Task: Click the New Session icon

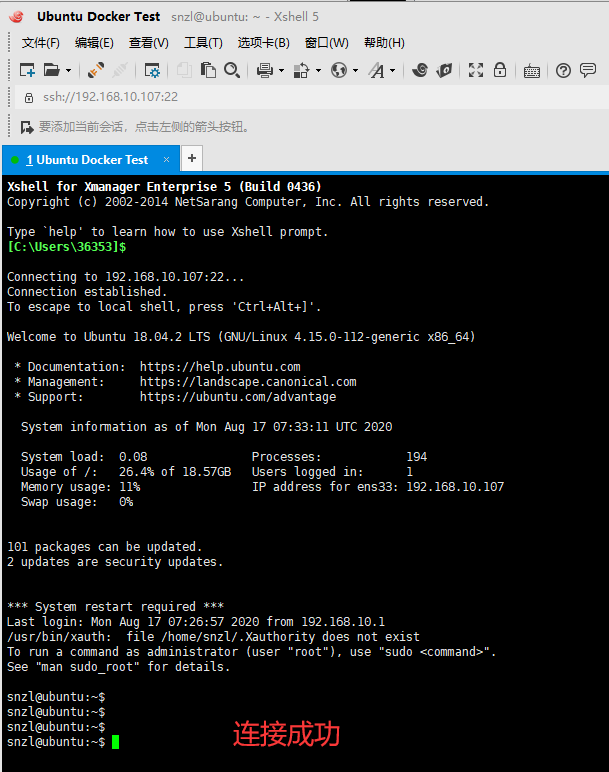Action: pos(27,70)
